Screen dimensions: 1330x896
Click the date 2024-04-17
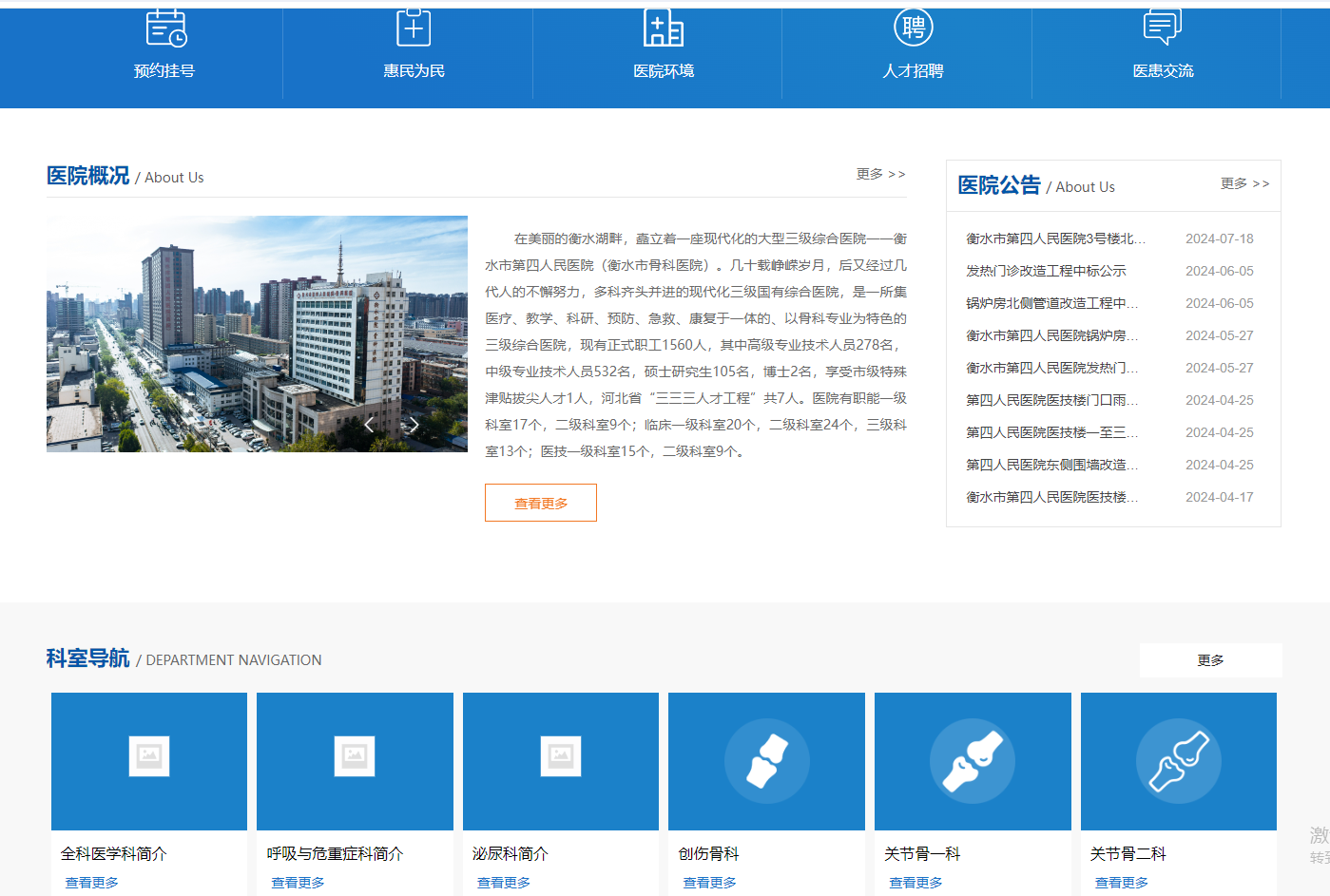tap(1220, 497)
